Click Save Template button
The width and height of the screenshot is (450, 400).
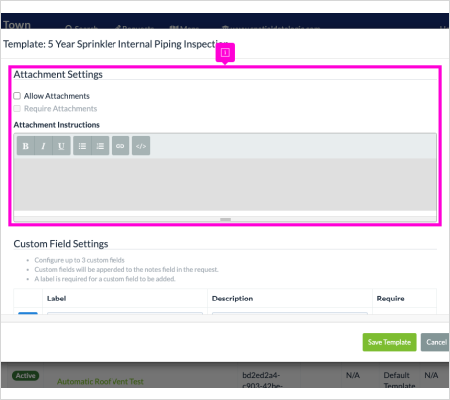[389, 342]
